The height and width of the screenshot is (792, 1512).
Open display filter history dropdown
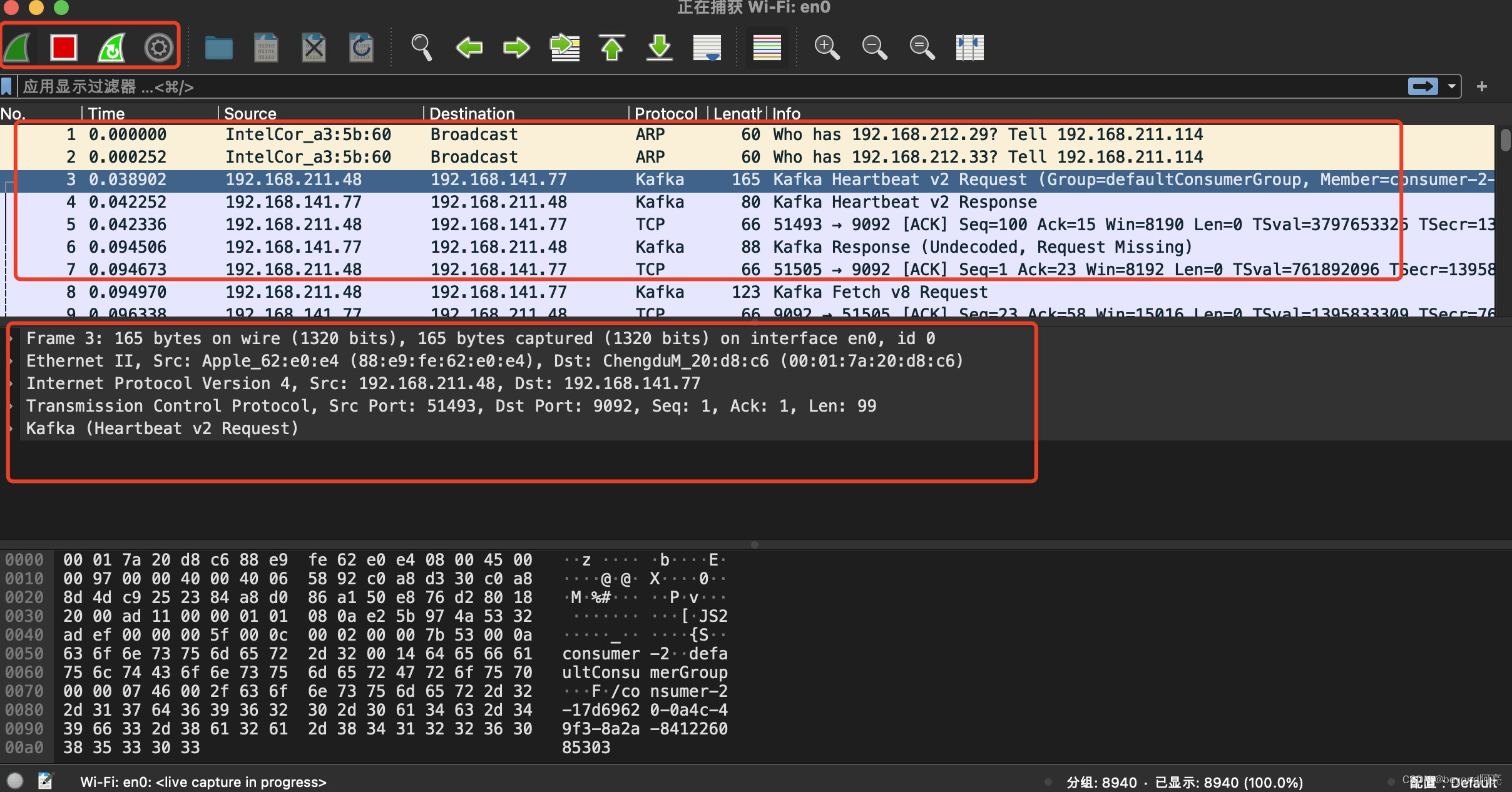(1451, 86)
